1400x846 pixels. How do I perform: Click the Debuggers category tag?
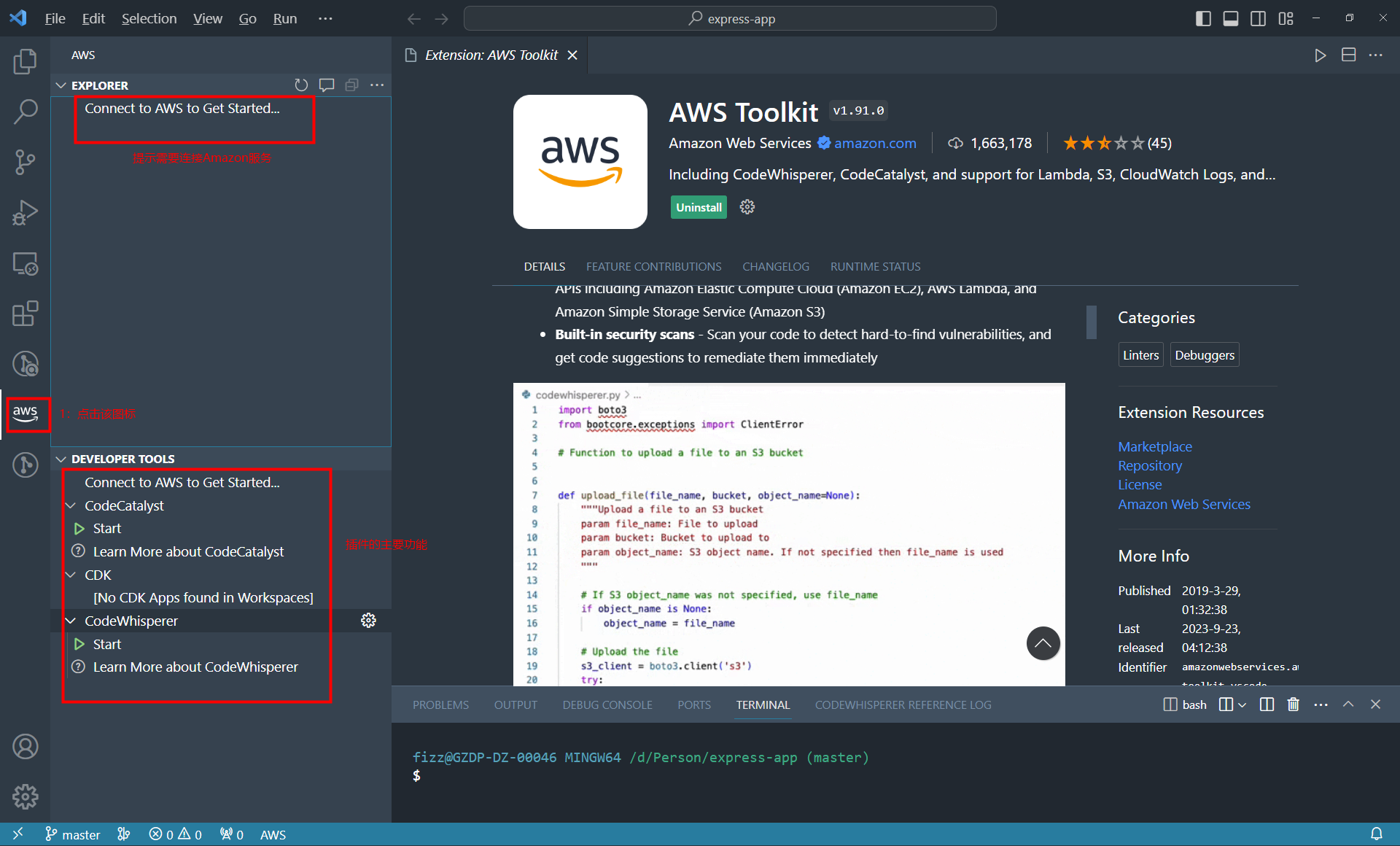[x=1205, y=355]
